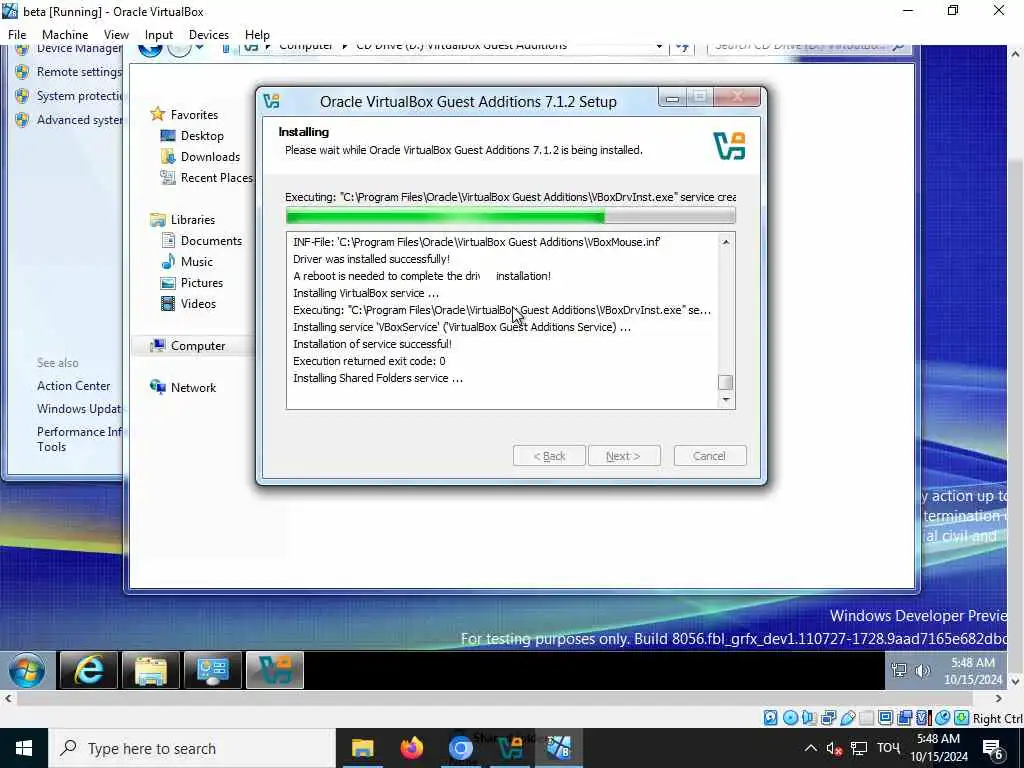The width and height of the screenshot is (1024, 768).
Task: Select Libraries in Explorer navigation pane
Action: (192, 220)
